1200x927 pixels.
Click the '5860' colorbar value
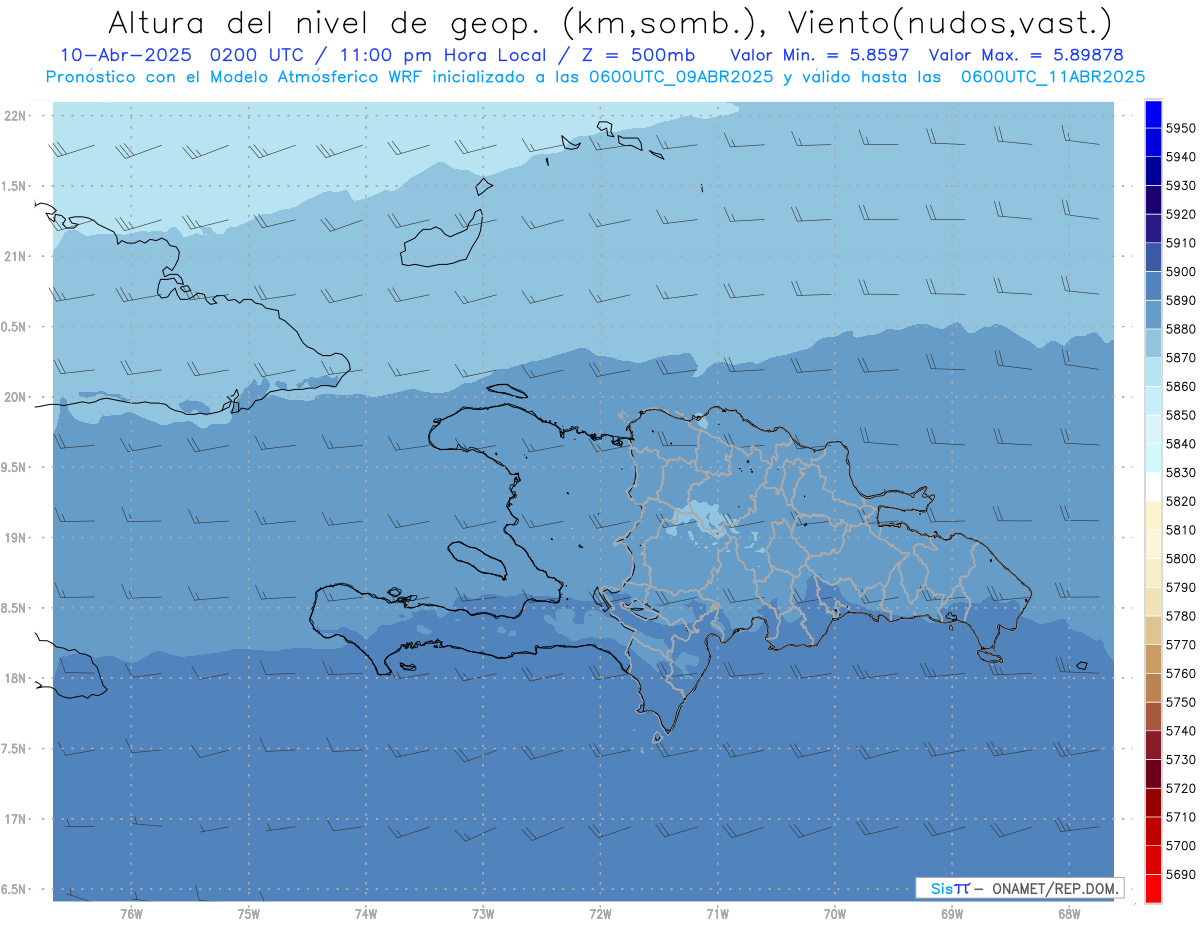1181,386
